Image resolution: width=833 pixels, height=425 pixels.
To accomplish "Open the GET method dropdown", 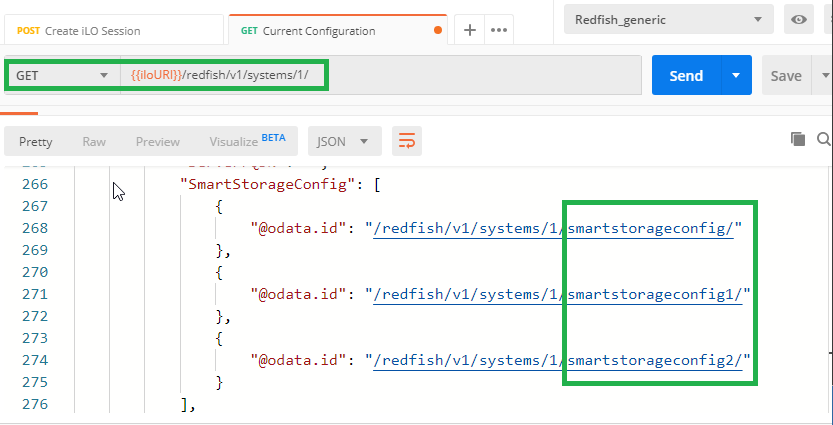I will (62, 75).
